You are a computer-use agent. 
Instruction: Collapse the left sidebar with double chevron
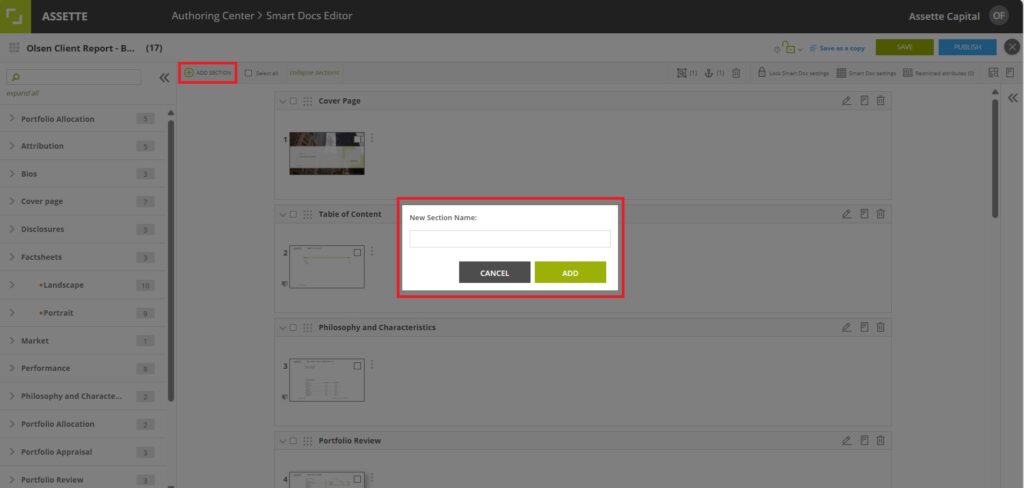pyautogui.click(x=165, y=78)
